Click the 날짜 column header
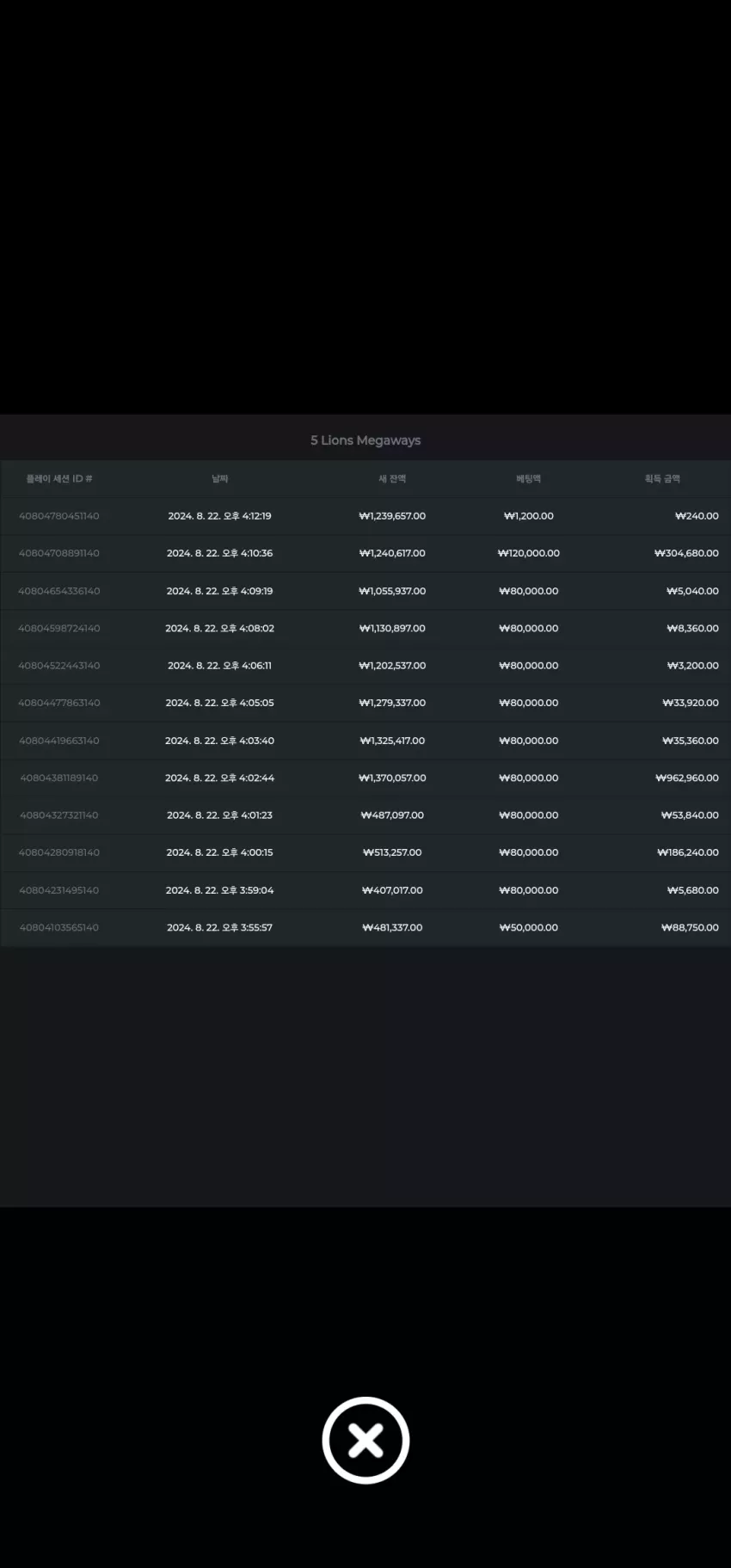The height and width of the screenshot is (1568, 731). tap(220, 479)
